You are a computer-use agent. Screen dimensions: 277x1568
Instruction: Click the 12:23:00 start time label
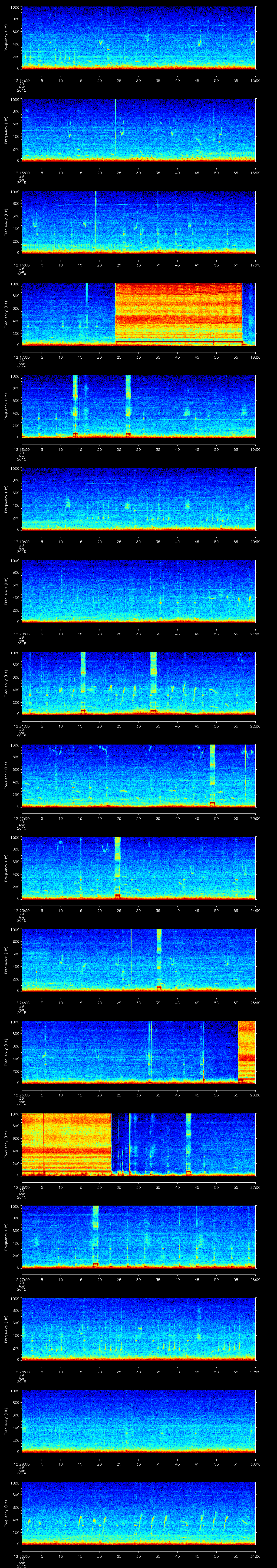point(21,910)
